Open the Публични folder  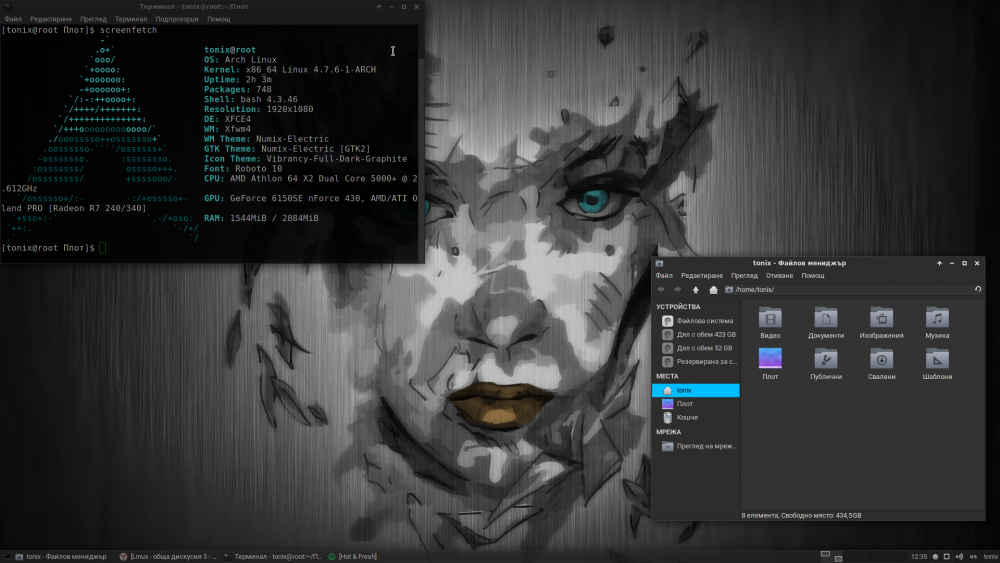[825, 363]
